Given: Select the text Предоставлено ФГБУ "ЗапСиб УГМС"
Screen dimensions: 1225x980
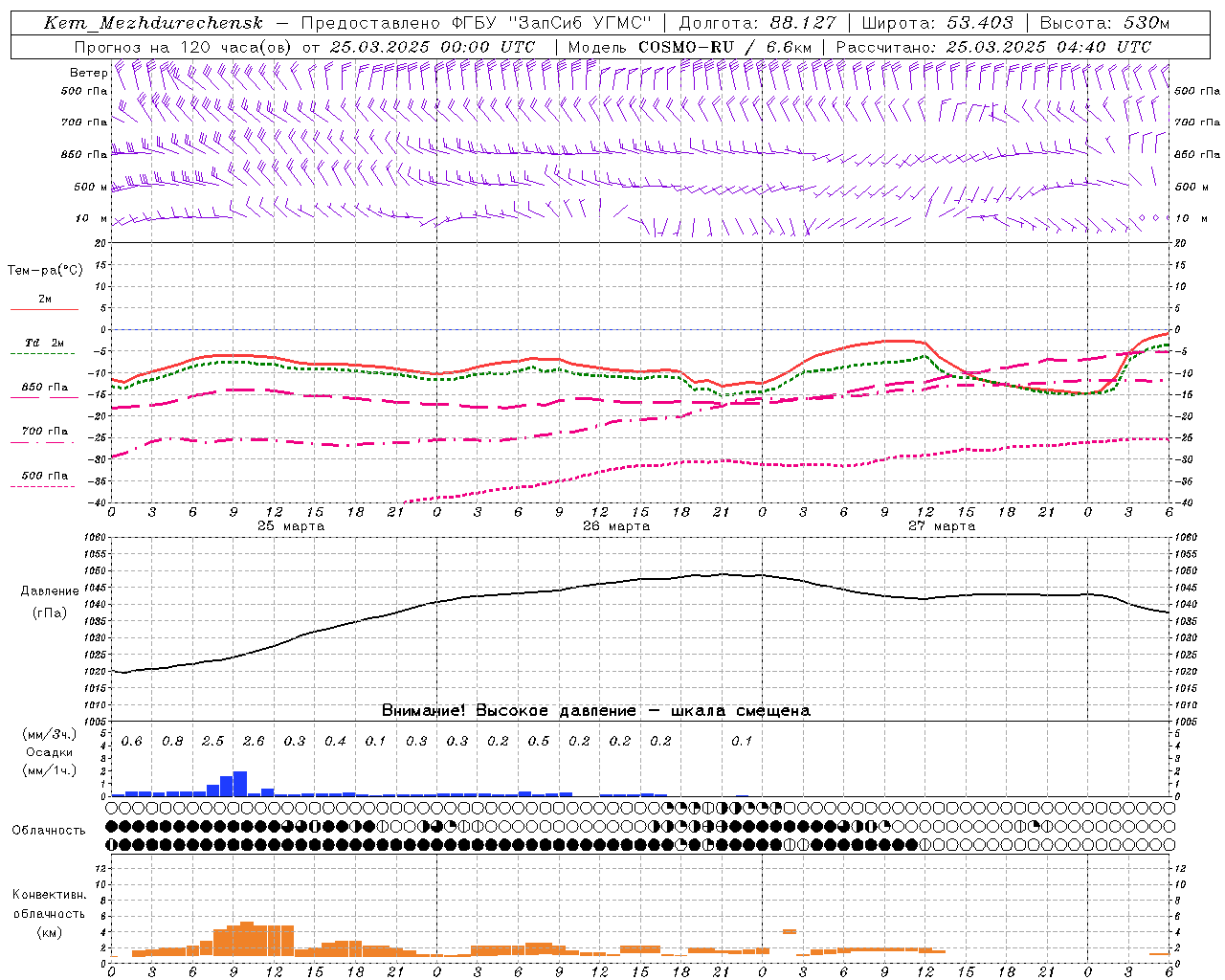Looking at the screenshot, I should (476, 23).
